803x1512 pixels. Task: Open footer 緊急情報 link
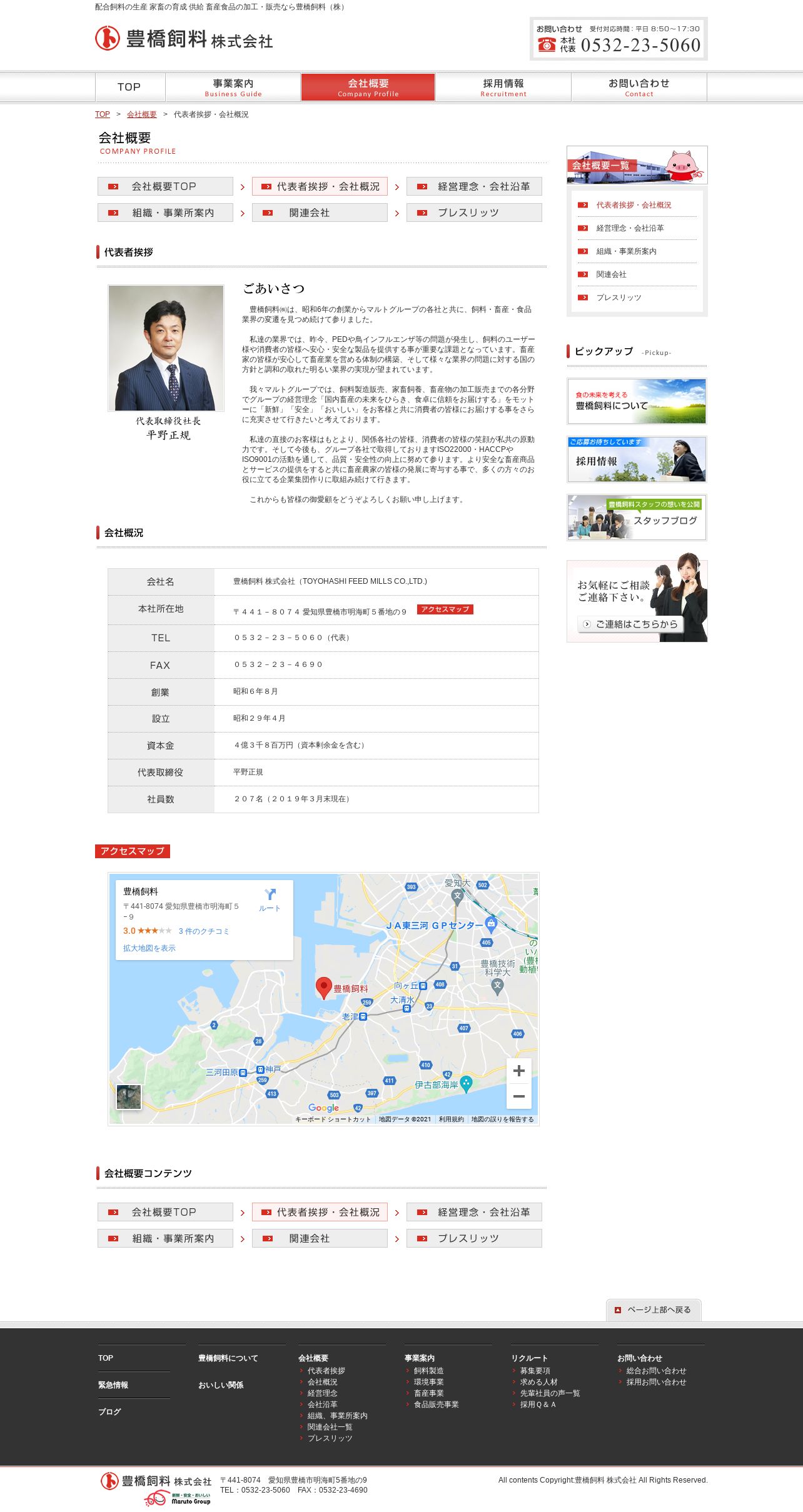113,1385
